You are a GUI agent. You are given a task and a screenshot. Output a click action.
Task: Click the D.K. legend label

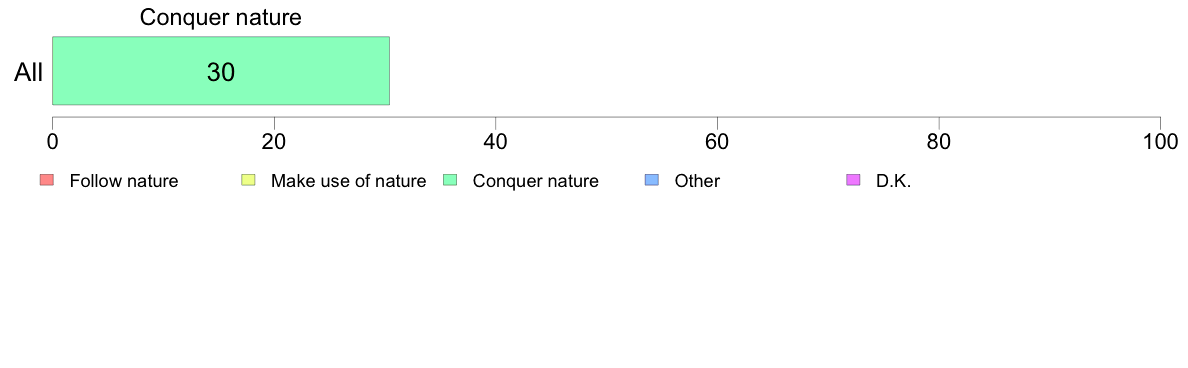893,181
